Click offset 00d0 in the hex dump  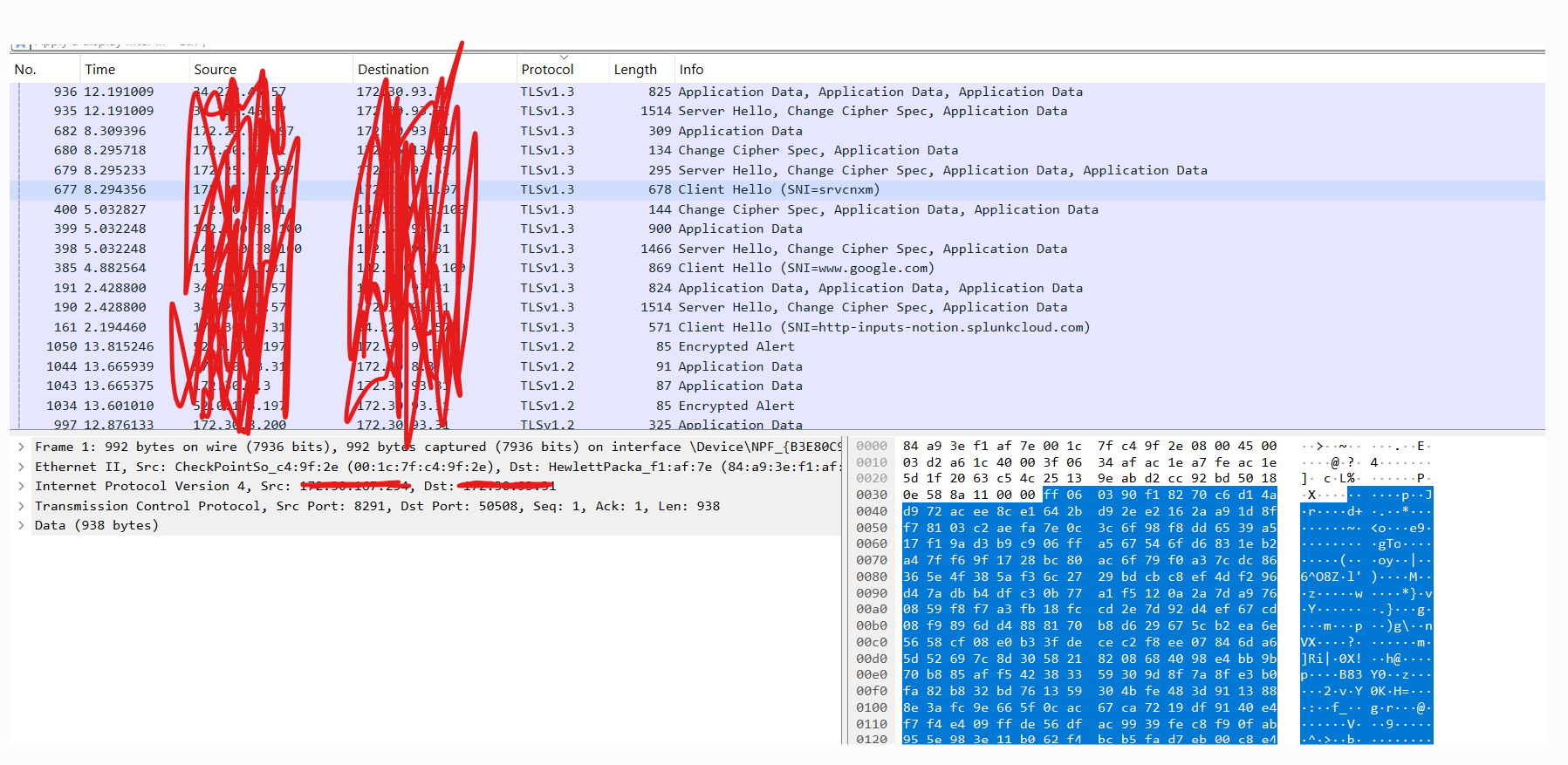pos(872,659)
